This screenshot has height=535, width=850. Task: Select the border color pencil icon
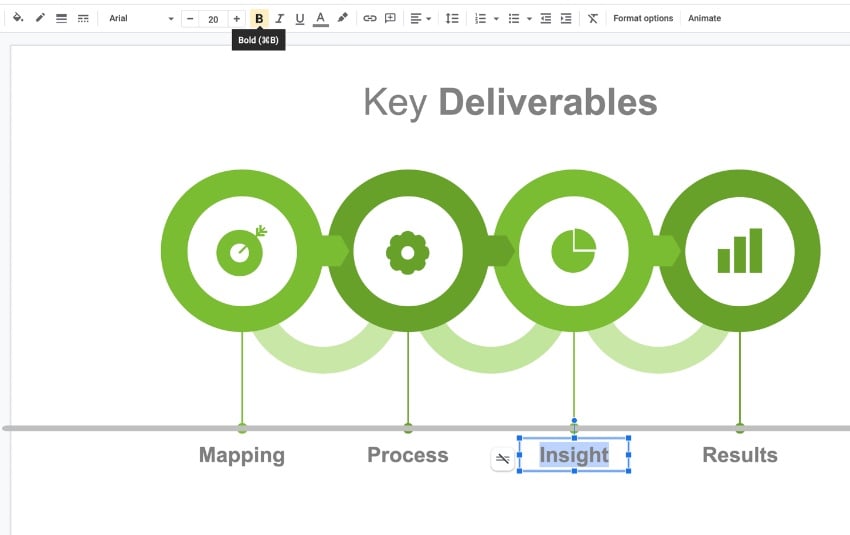[40, 18]
